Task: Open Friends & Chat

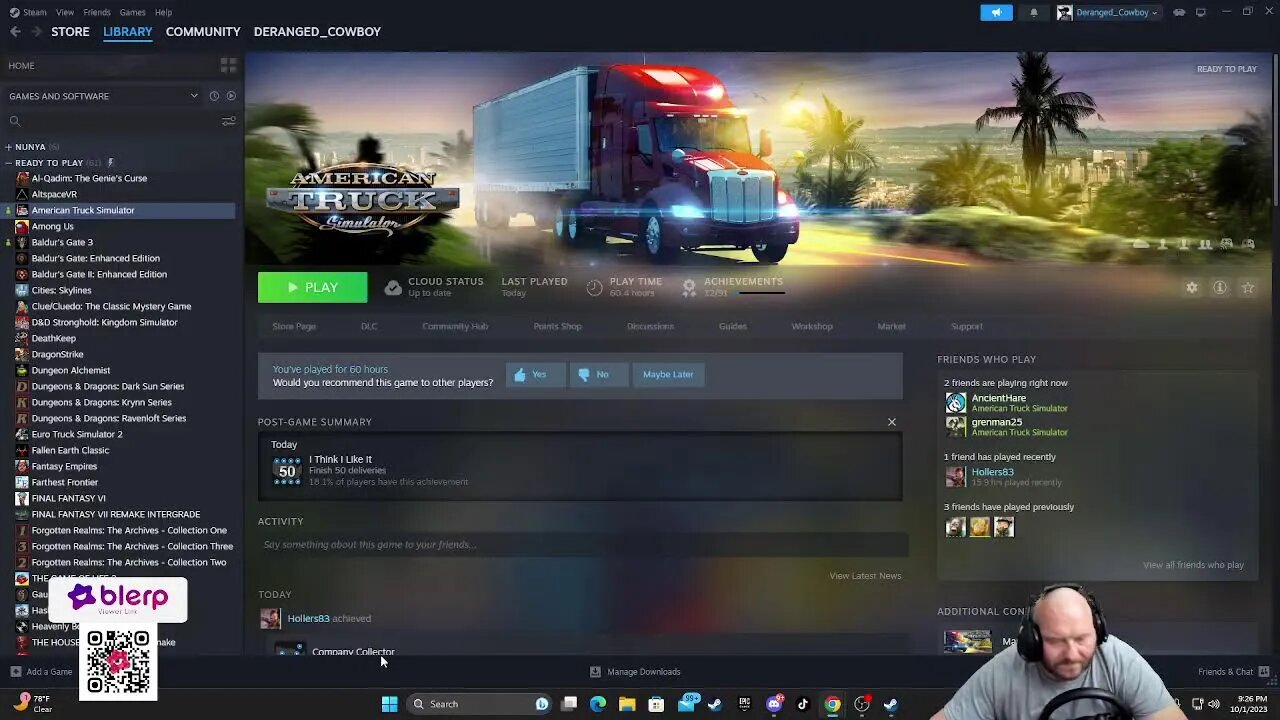Action: click(x=1233, y=672)
